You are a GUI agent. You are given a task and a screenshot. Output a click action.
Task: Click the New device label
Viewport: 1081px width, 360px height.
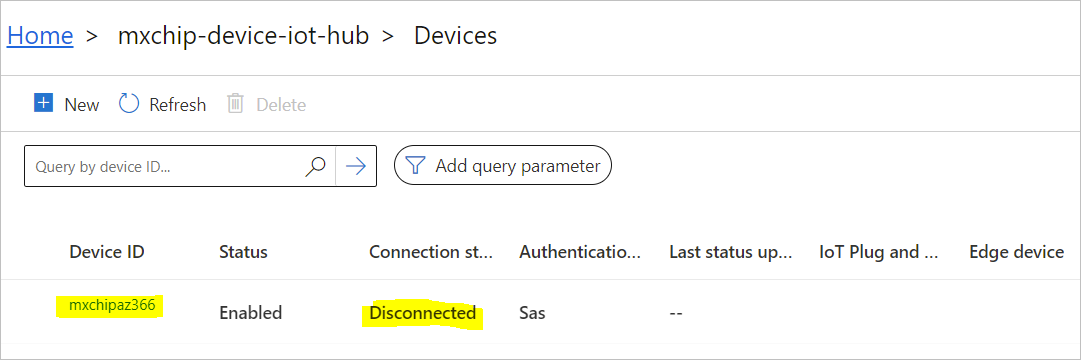(x=82, y=105)
